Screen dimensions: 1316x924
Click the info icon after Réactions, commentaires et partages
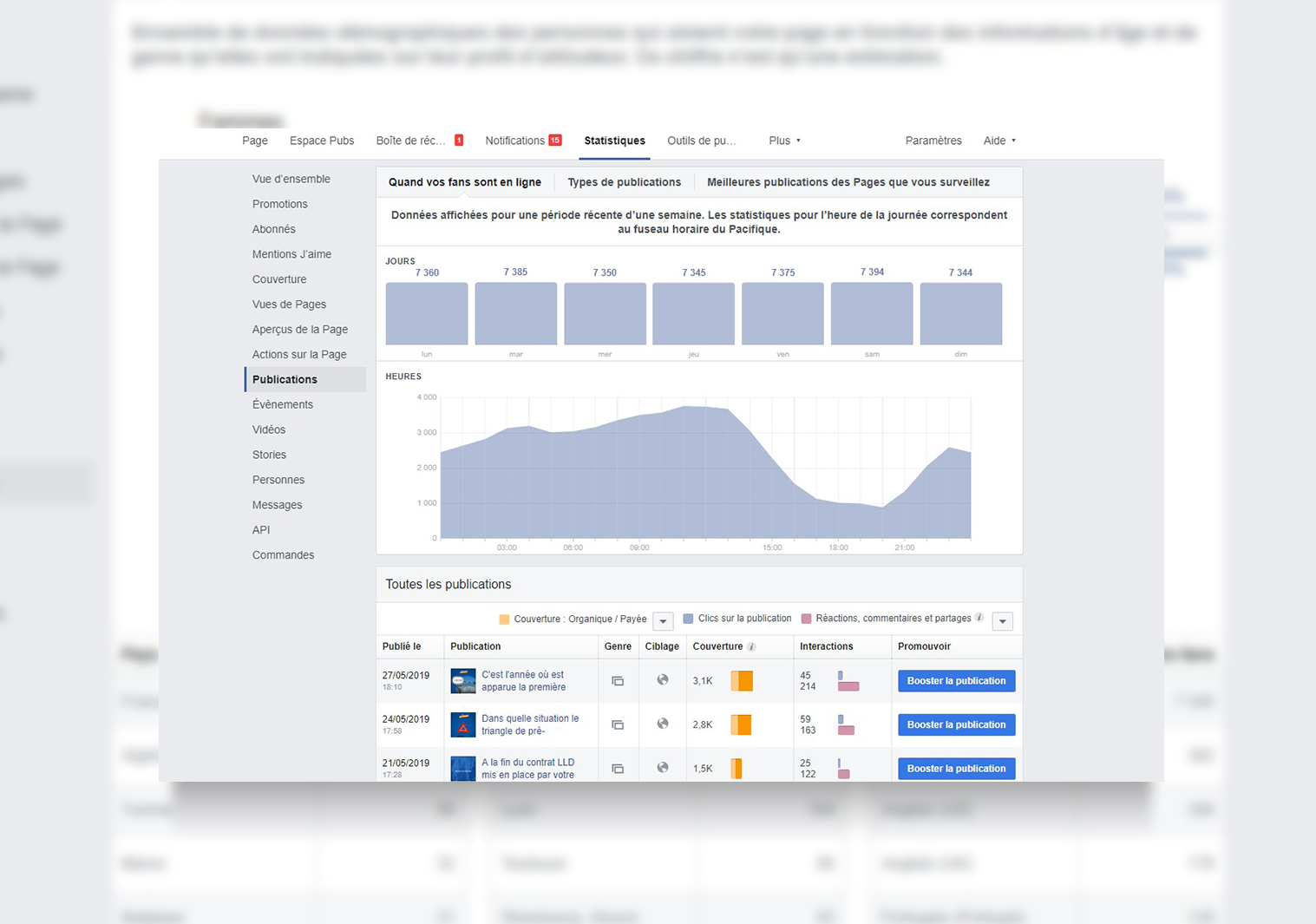(979, 619)
